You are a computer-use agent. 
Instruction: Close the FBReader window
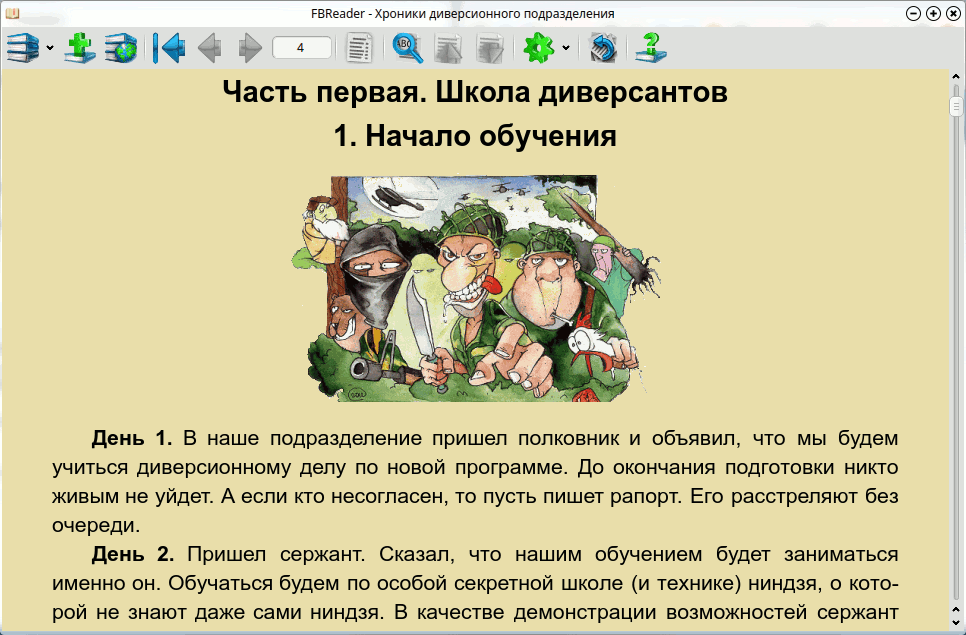point(952,13)
